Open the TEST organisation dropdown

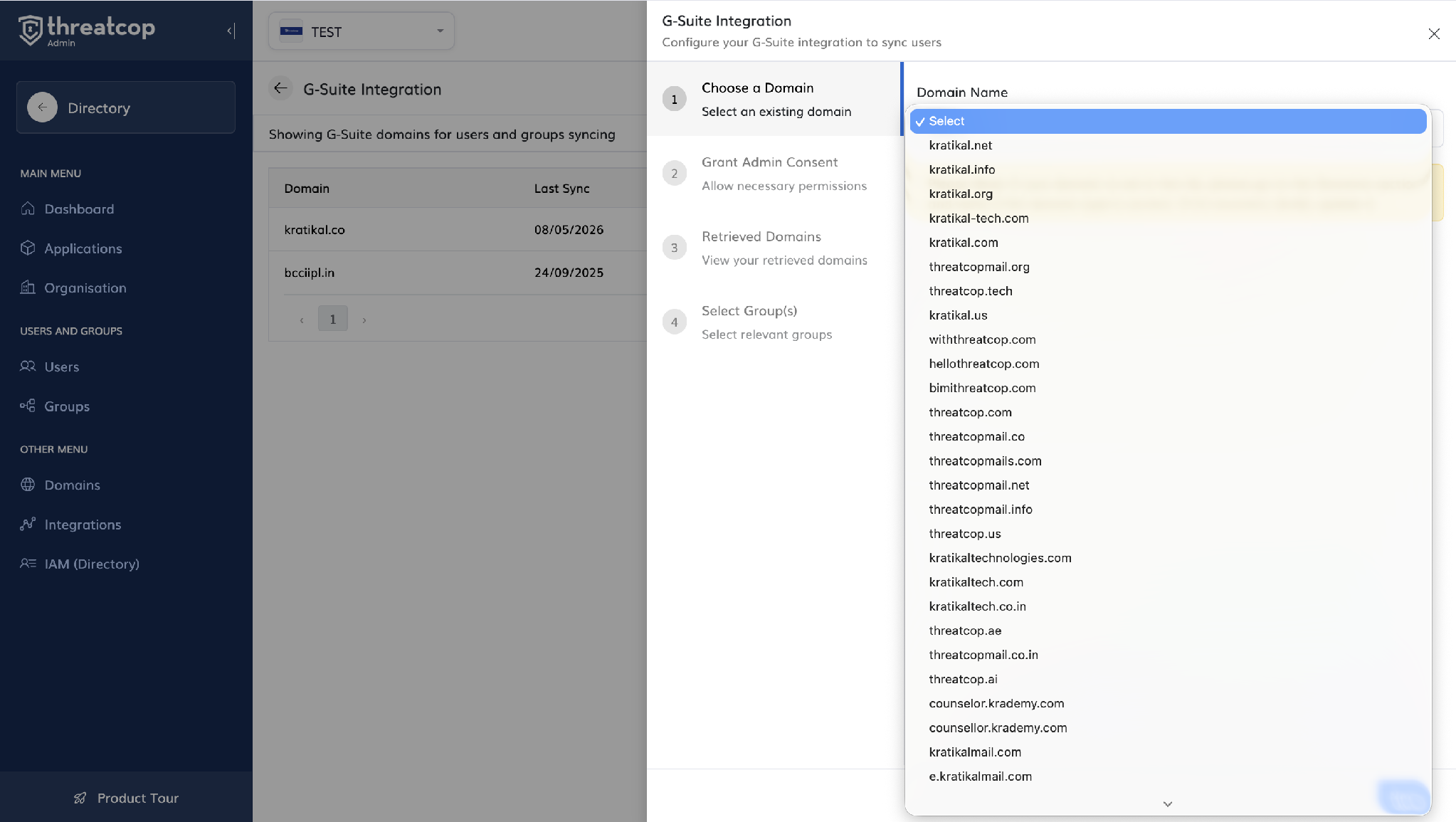pos(362,31)
